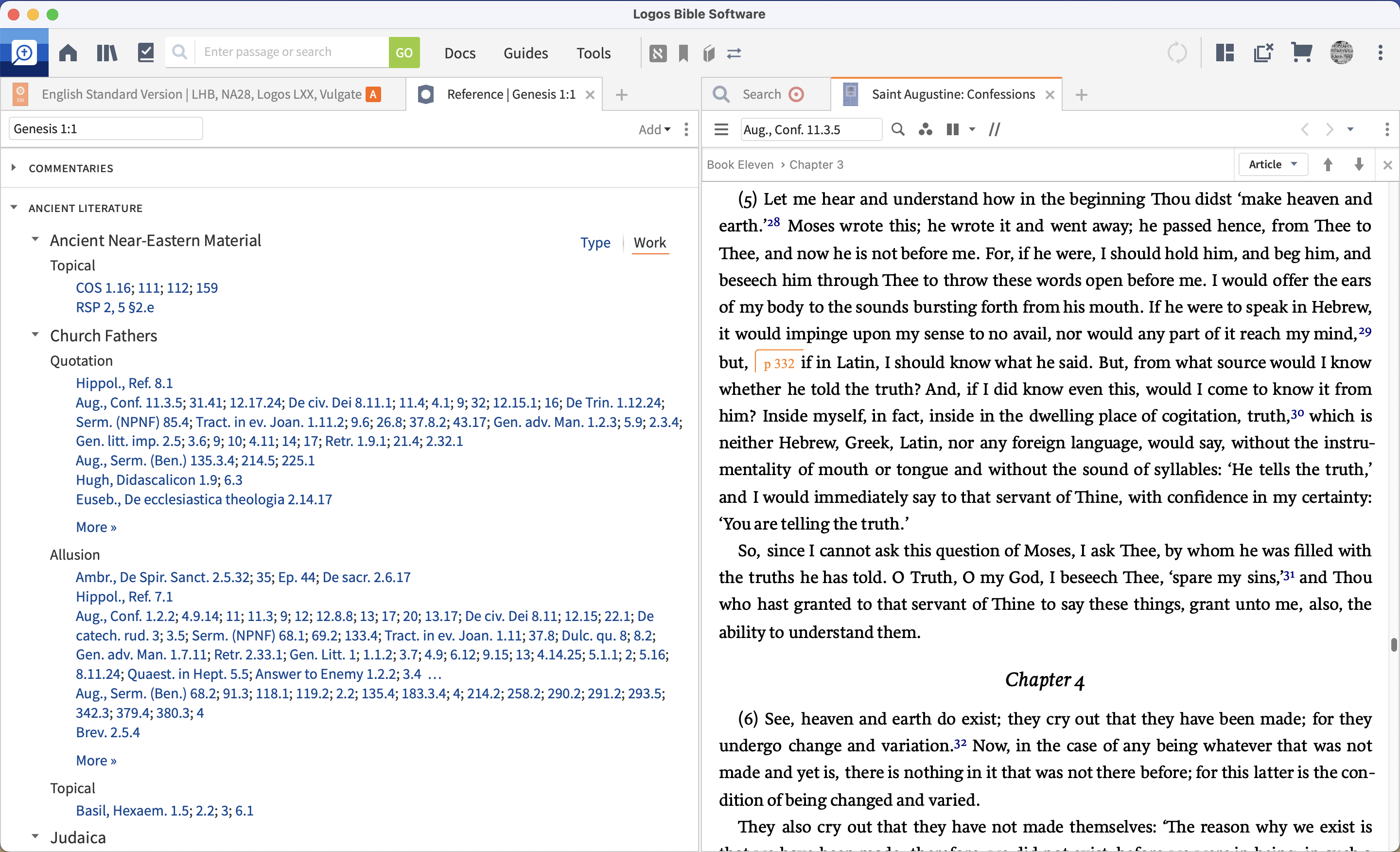Click the Genesis 1:1 reference input box
1400x852 pixels.
(x=105, y=129)
